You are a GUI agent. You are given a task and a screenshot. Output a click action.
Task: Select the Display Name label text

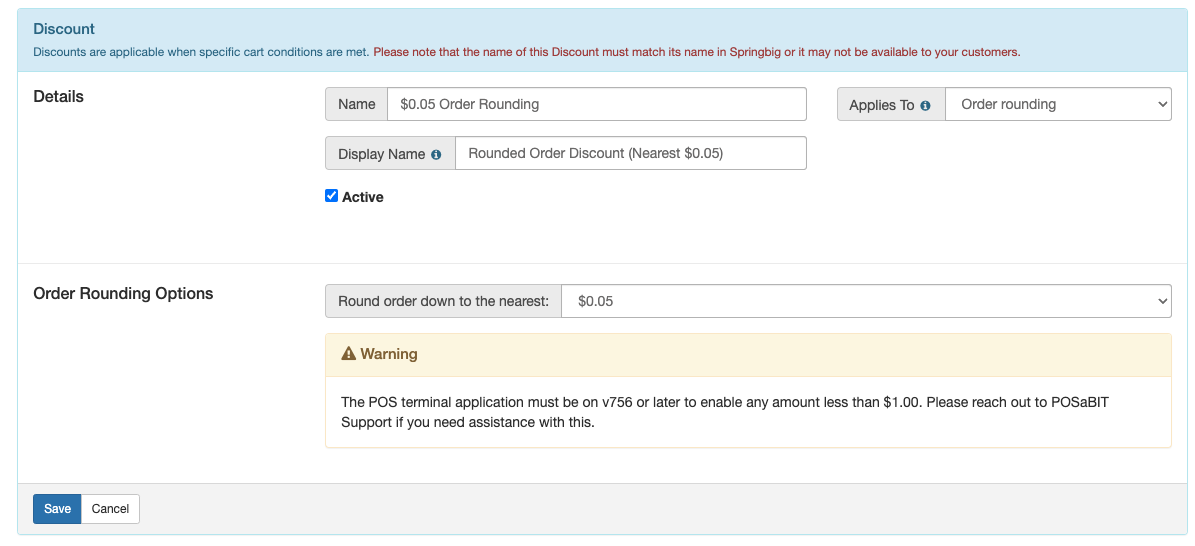click(x=381, y=154)
